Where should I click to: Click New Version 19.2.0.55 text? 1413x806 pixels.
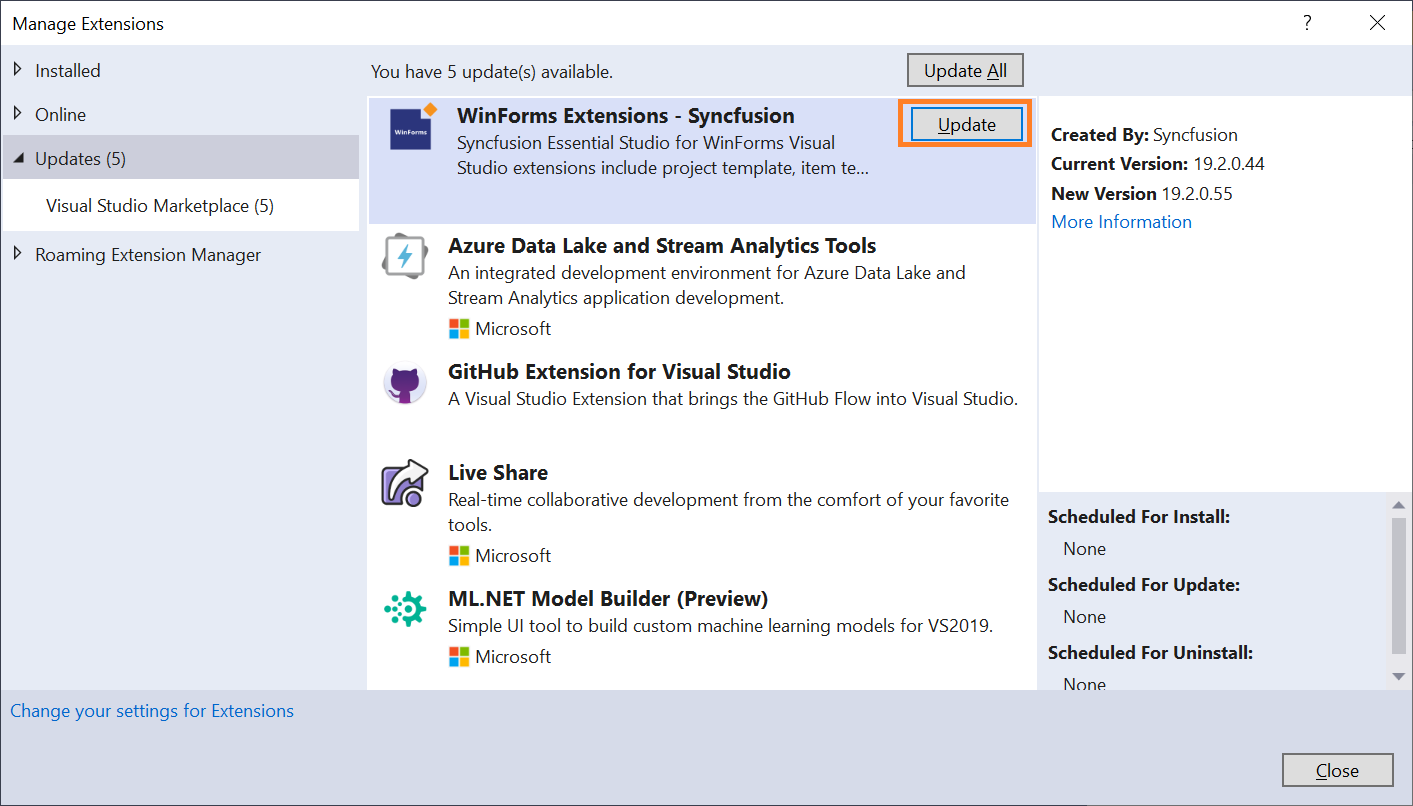pyautogui.click(x=1142, y=194)
